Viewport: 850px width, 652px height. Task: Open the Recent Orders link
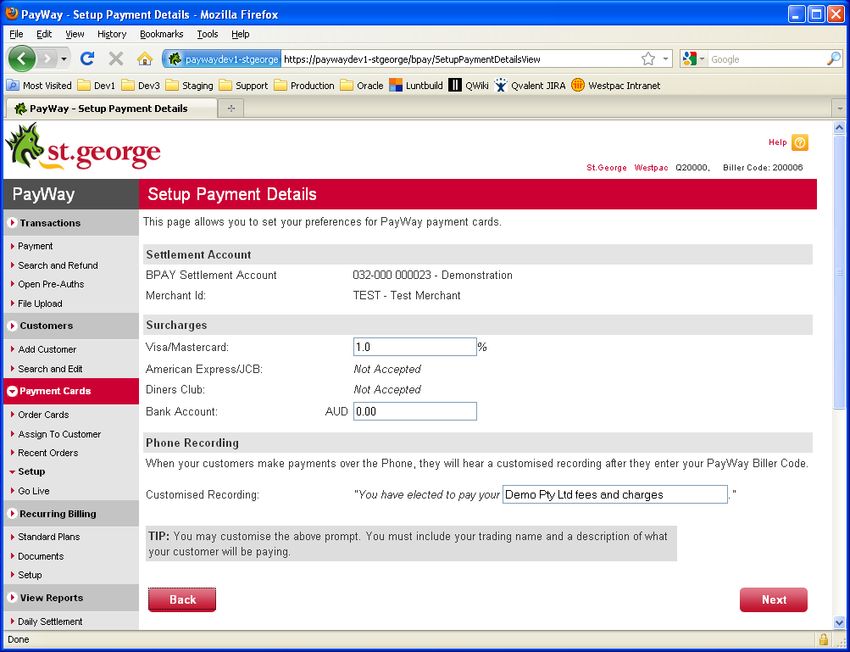point(48,453)
